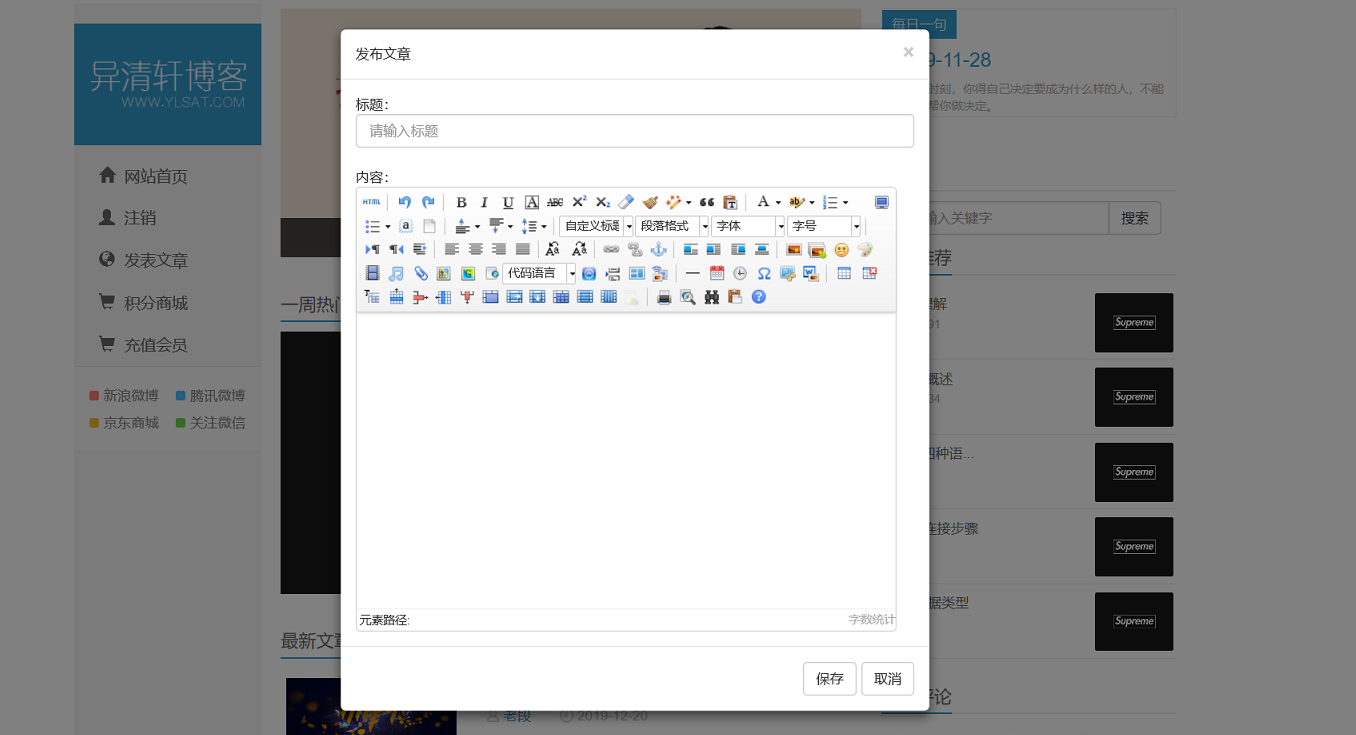Screen dimensions: 1356x735
Task: Expand the 字体 font dropdown
Action: click(x=748, y=226)
